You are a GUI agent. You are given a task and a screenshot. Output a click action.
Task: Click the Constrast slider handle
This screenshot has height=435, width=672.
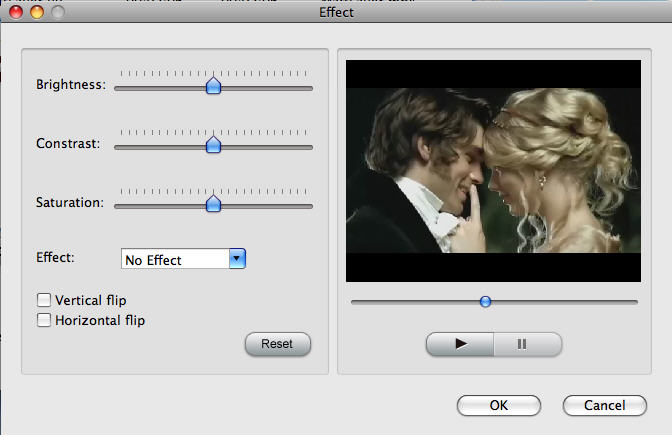(x=213, y=145)
